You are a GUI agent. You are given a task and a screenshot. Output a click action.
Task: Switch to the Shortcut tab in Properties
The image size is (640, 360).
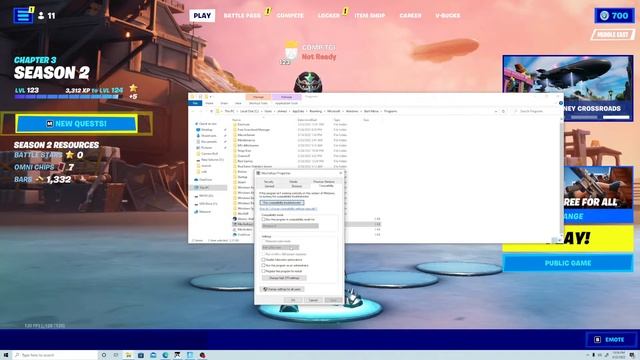point(297,186)
